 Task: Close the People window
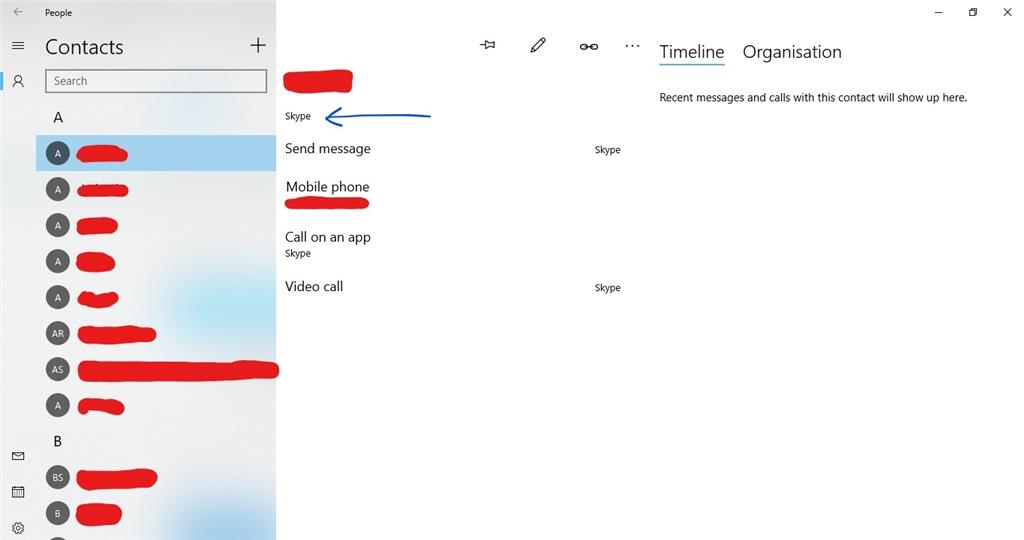tap(1007, 12)
